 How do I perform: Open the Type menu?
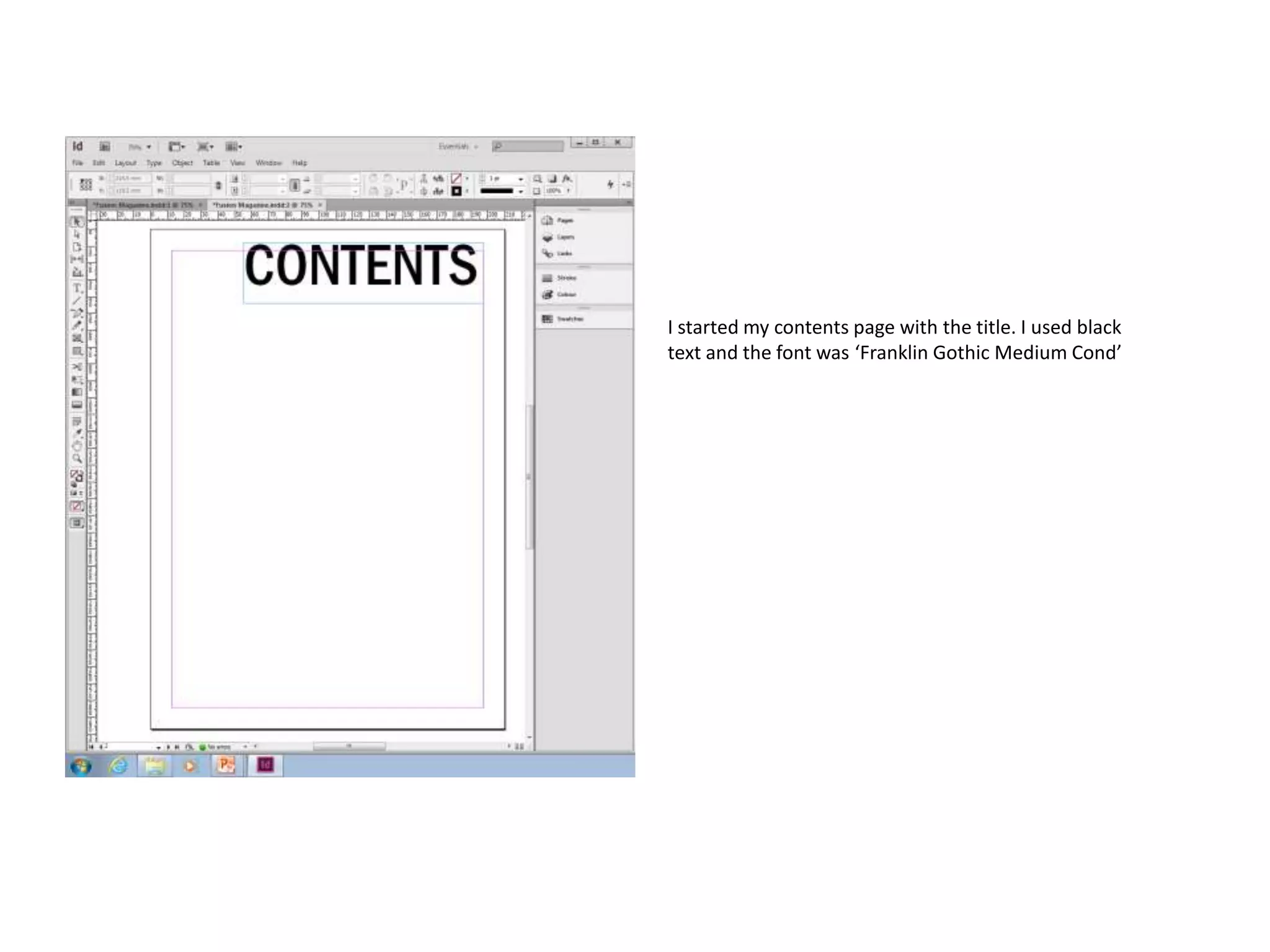154,163
